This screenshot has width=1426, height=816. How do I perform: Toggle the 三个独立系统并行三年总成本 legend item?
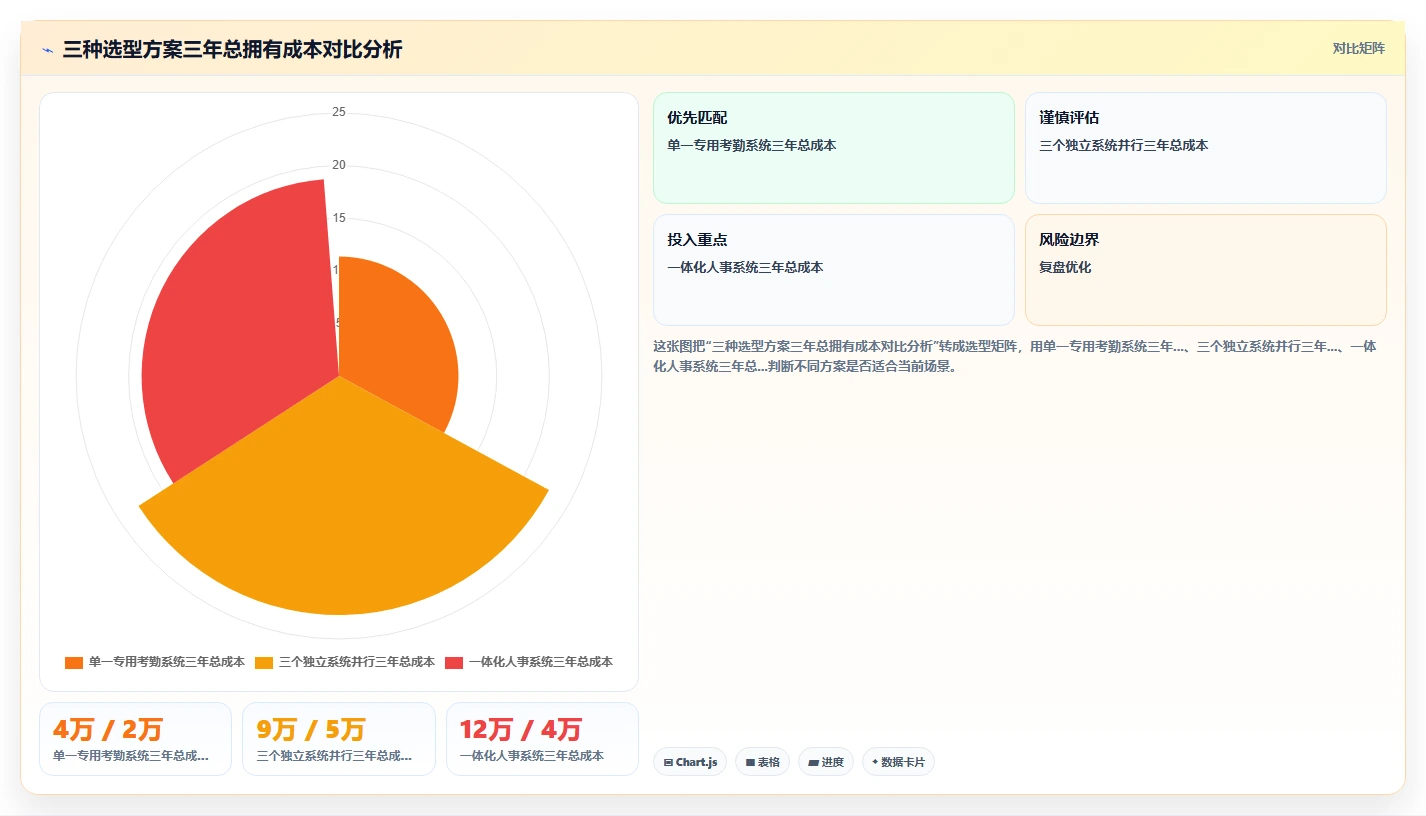[x=345, y=662]
